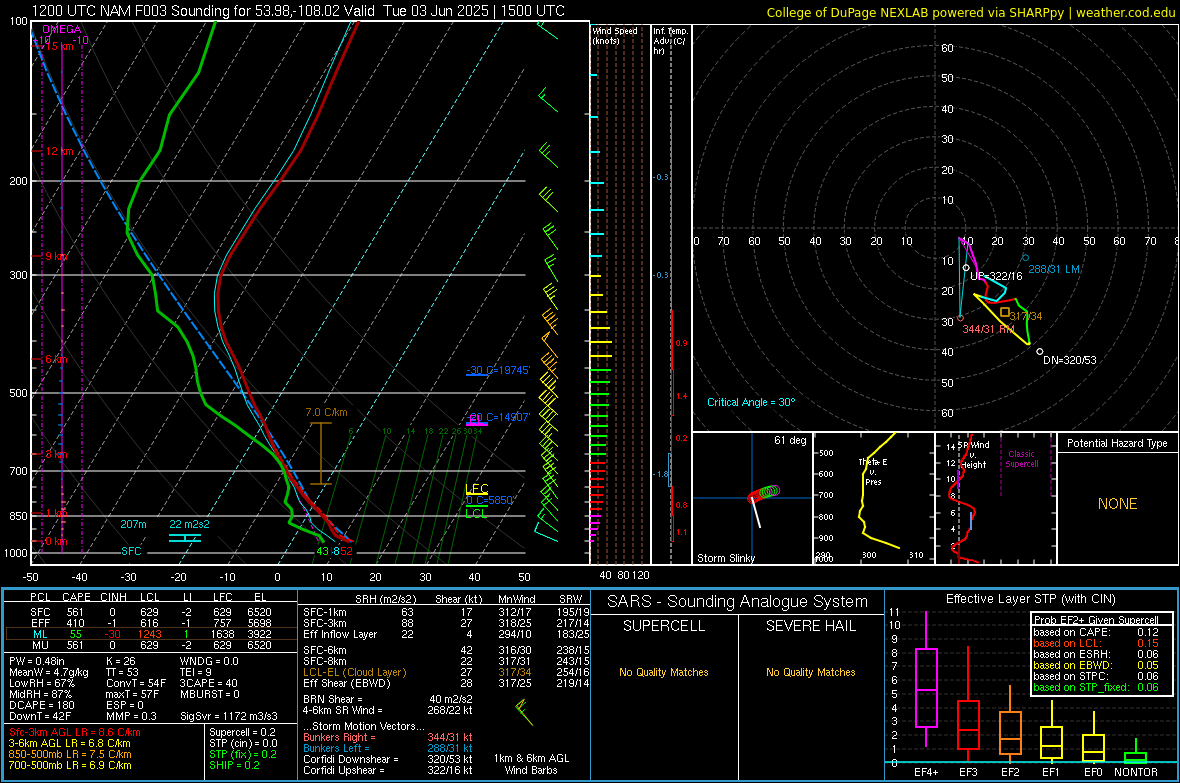
Task: Click the 'UP=322/16' hodograph label
Action: click(x=996, y=276)
